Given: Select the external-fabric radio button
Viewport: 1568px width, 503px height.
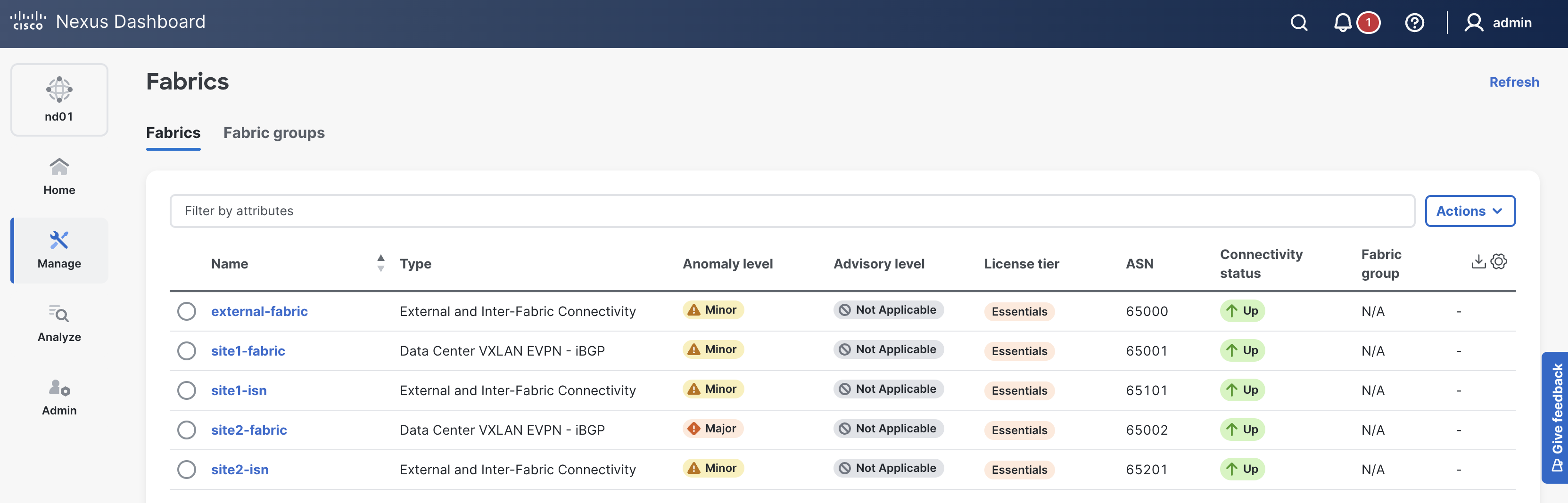Looking at the screenshot, I should 187,311.
